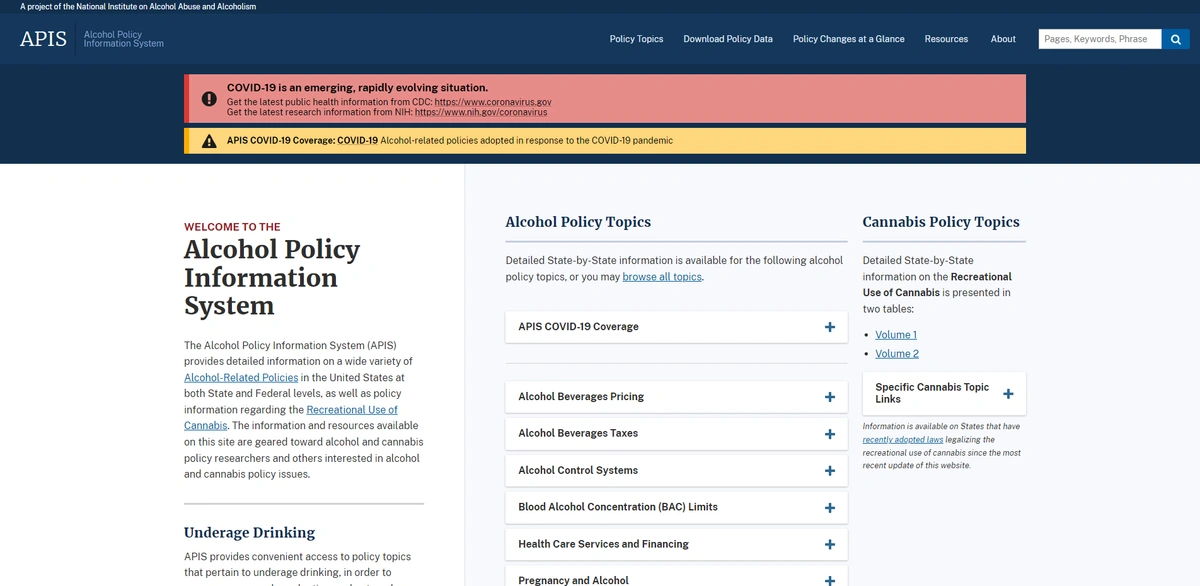
Task: Click the Underage Drinking heading
Action: (x=249, y=533)
